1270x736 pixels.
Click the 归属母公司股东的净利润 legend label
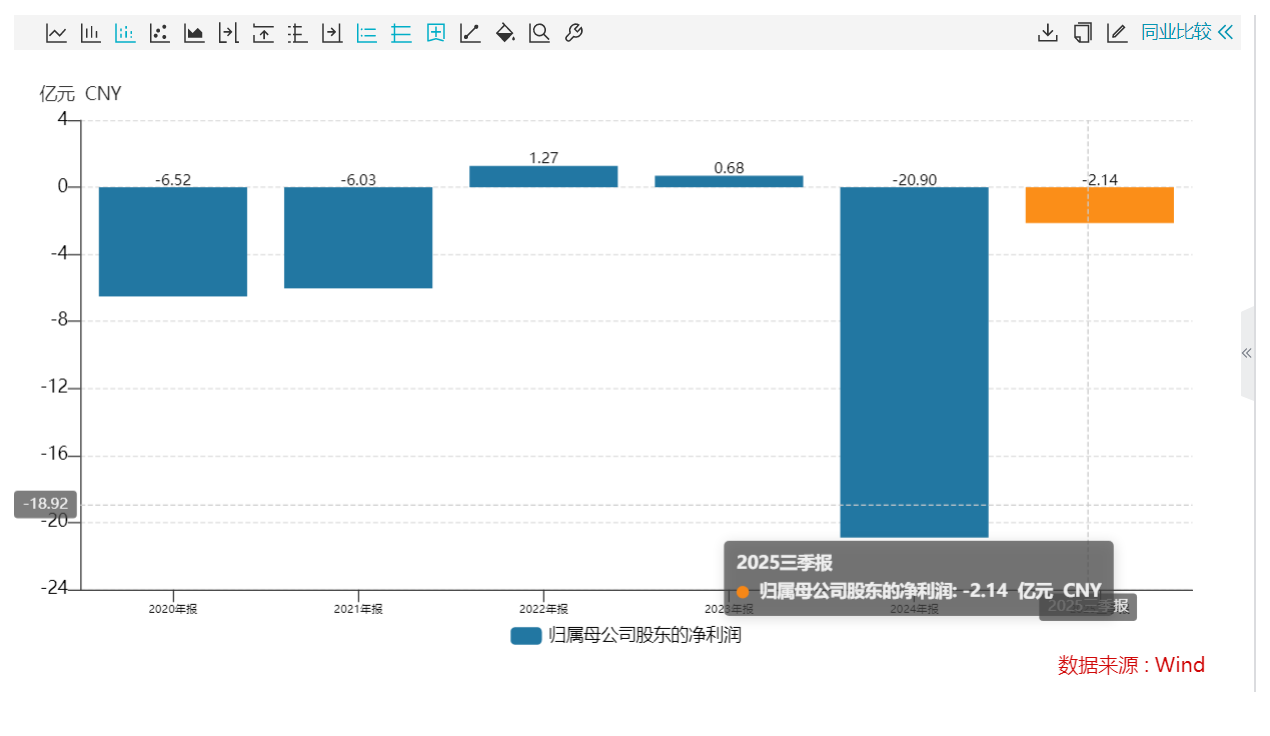click(645, 635)
